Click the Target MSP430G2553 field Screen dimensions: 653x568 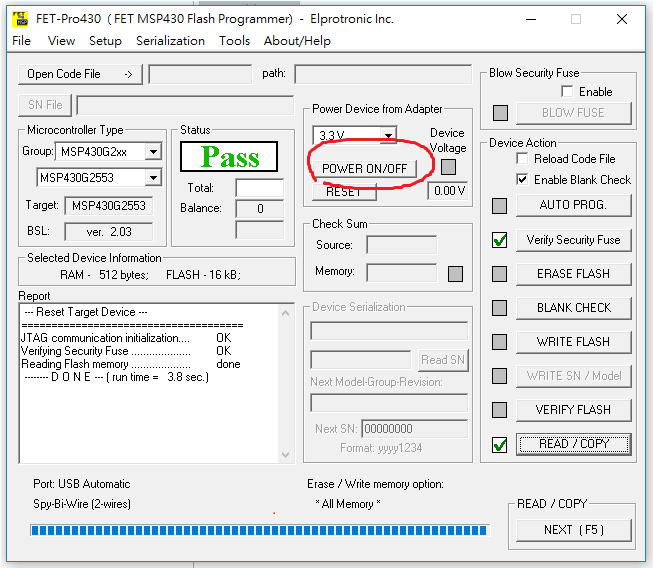tap(109, 206)
